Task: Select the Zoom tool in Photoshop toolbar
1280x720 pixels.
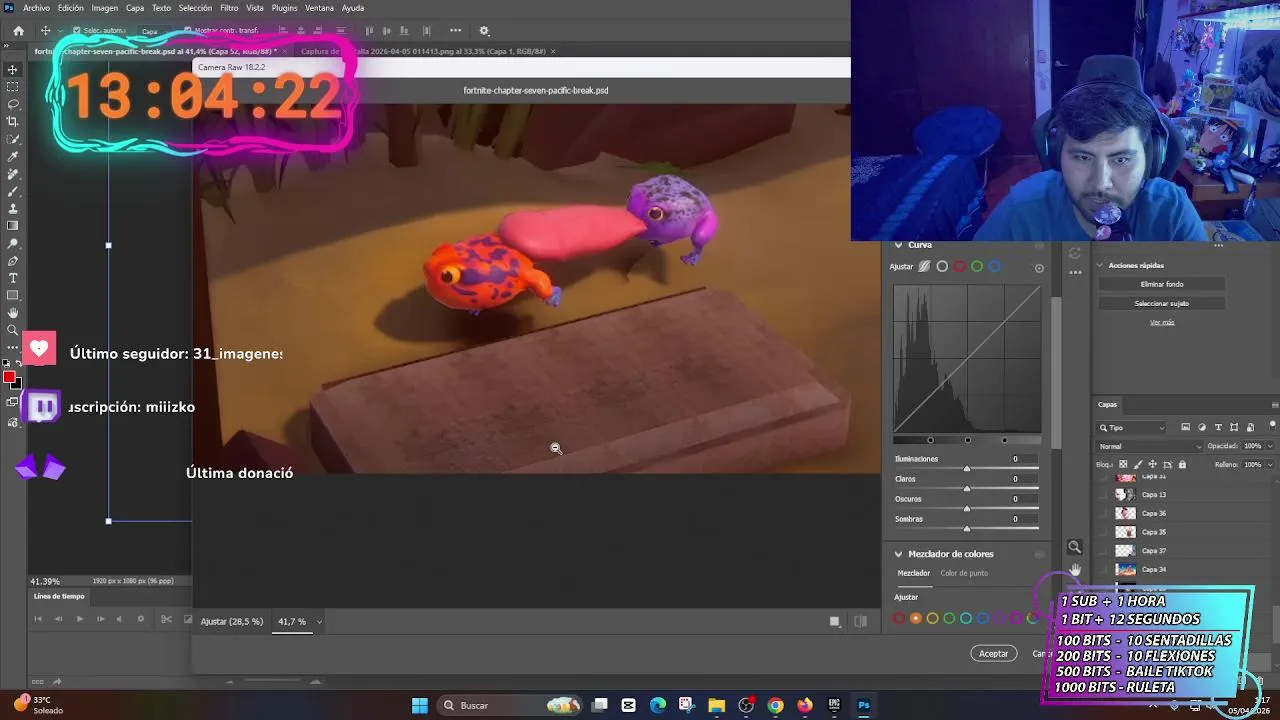Action: (13, 330)
